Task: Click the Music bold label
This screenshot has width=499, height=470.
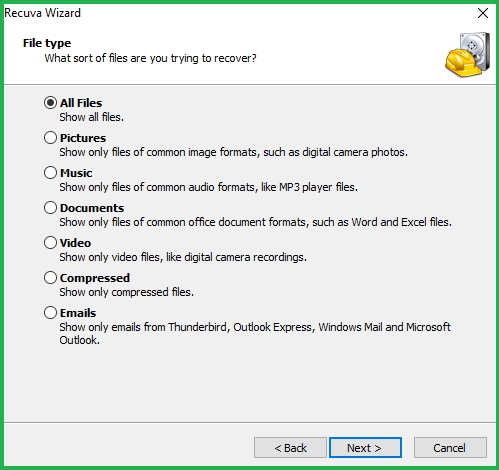Action: (76, 173)
